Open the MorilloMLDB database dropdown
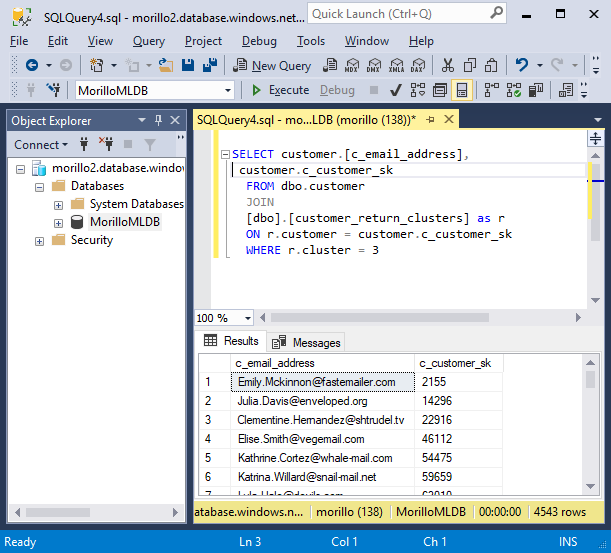The width and height of the screenshot is (611, 553). [228, 90]
